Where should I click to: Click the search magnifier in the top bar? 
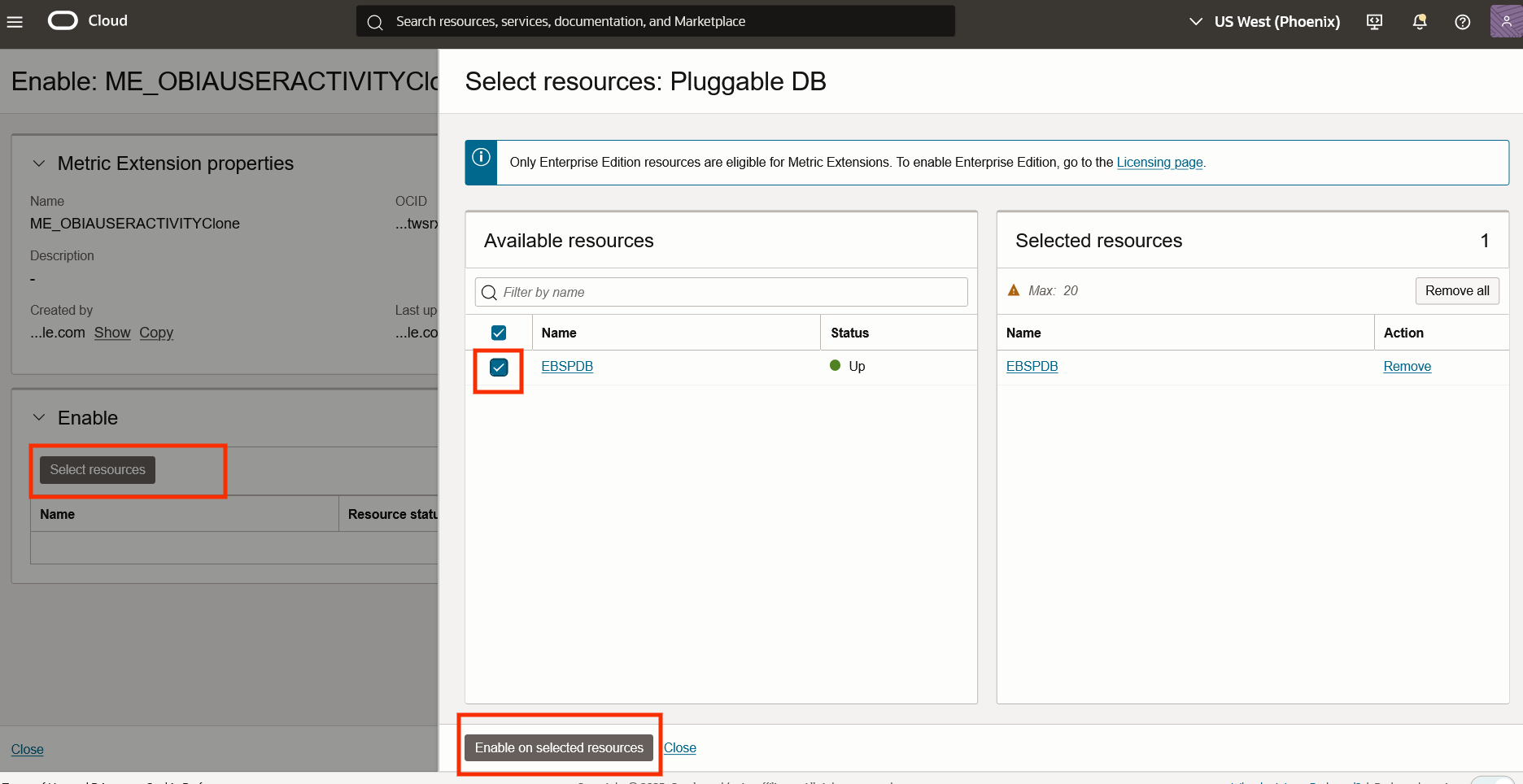(375, 21)
